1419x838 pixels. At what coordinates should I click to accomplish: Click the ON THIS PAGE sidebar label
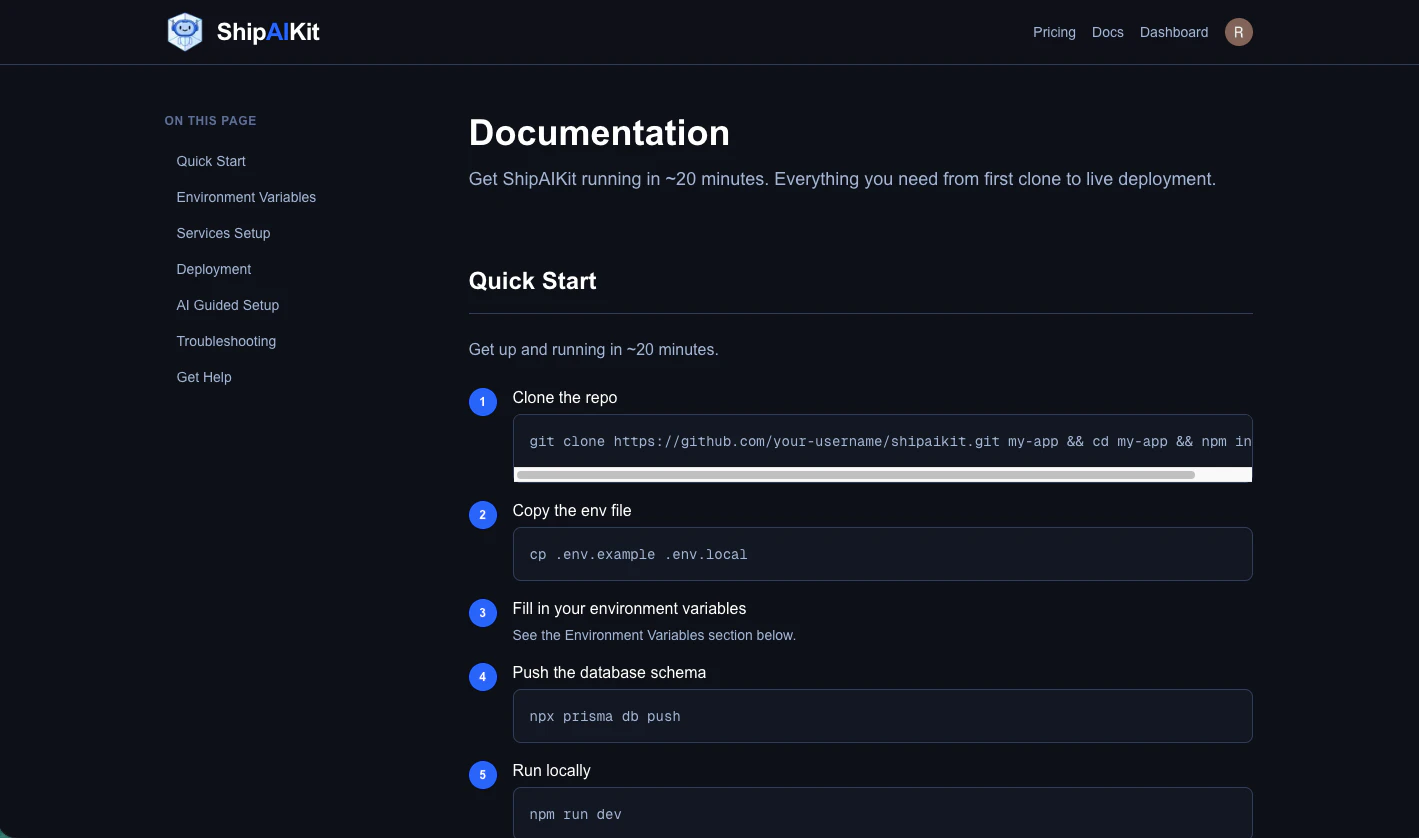(210, 120)
